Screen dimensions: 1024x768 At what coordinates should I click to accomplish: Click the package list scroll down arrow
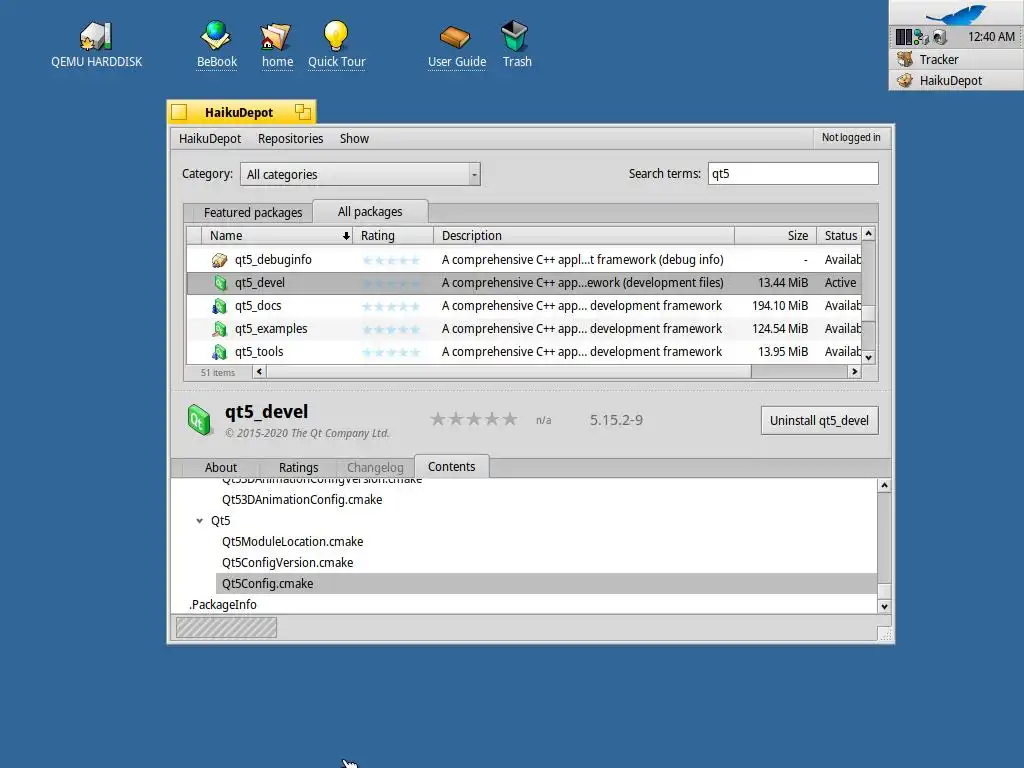tap(869, 357)
